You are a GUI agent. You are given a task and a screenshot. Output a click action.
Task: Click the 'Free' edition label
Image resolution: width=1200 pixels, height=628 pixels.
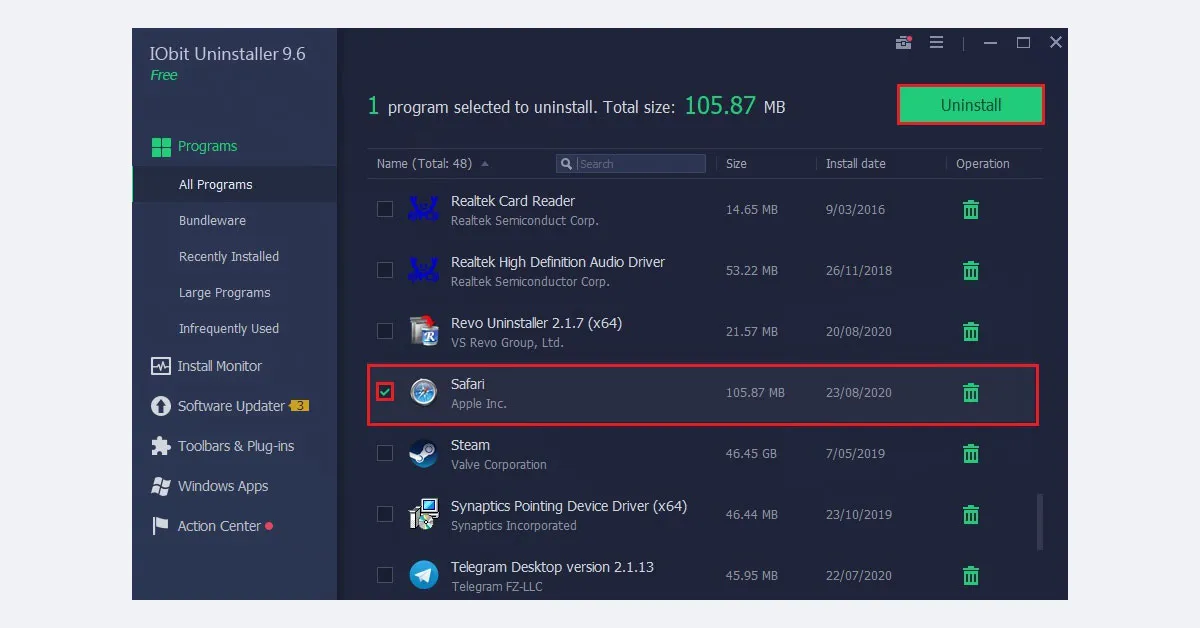tap(164, 75)
